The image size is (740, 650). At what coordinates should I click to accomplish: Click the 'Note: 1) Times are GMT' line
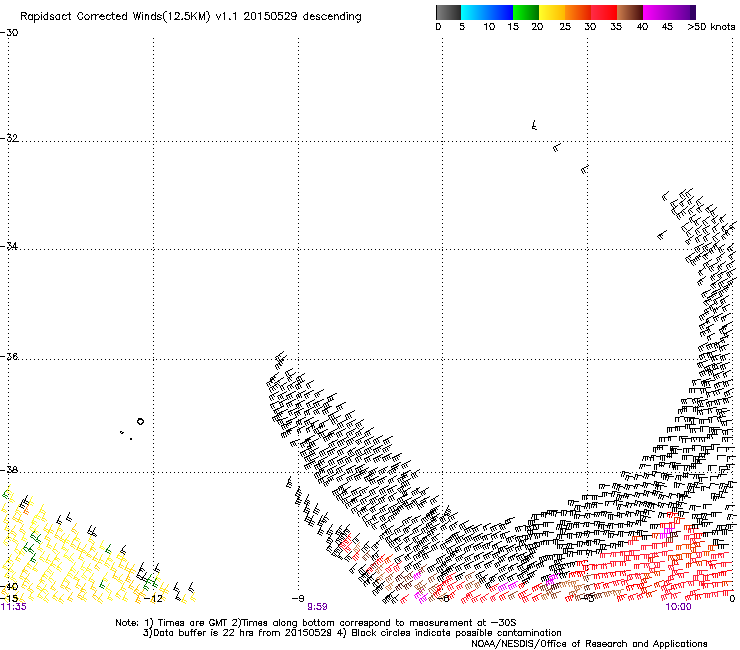[316, 623]
